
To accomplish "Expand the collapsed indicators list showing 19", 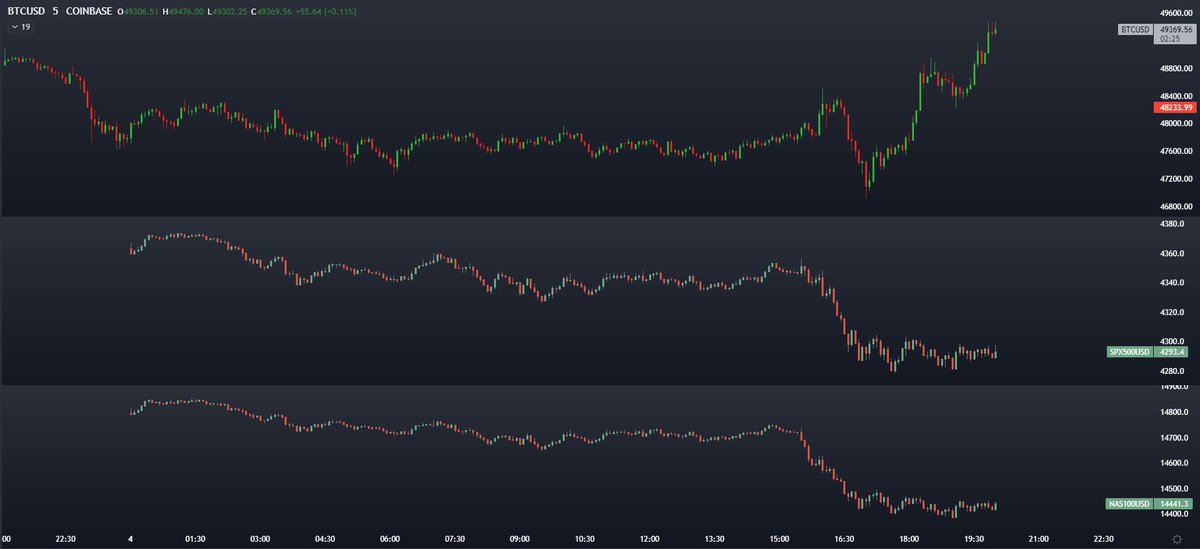I will [x=20, y=27].
